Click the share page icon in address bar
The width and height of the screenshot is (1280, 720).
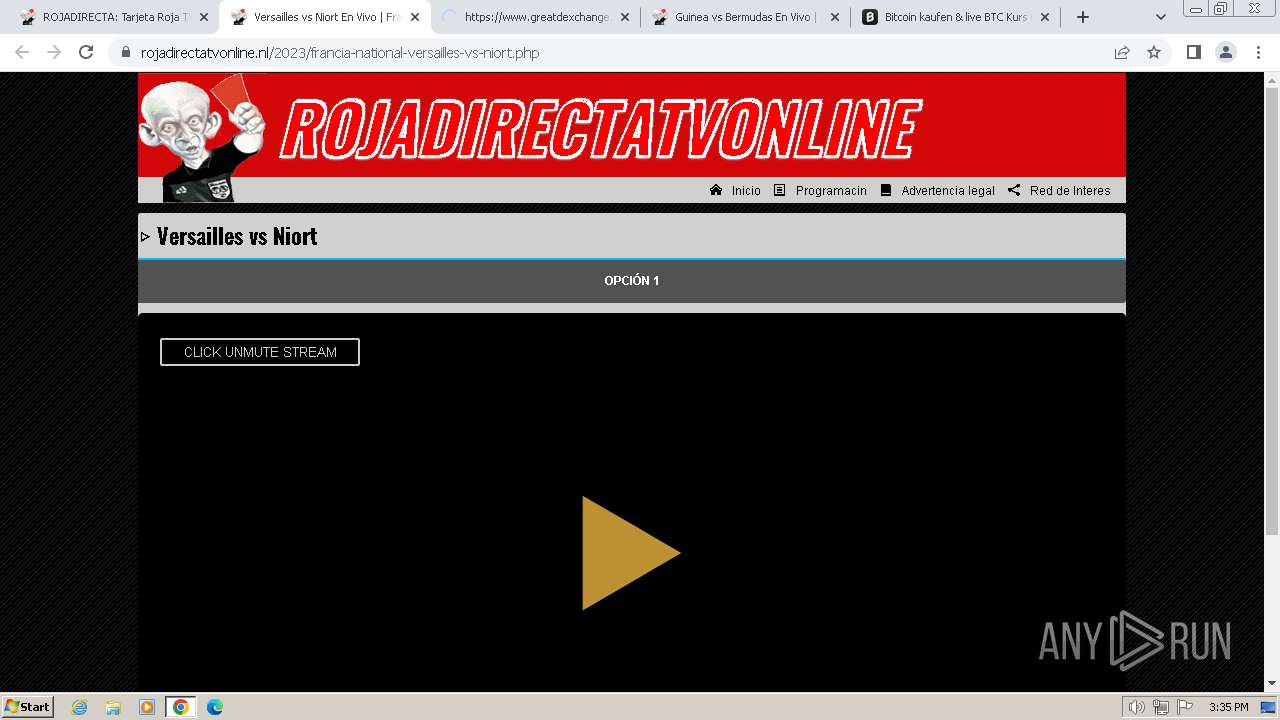[x=1122, y=52]
